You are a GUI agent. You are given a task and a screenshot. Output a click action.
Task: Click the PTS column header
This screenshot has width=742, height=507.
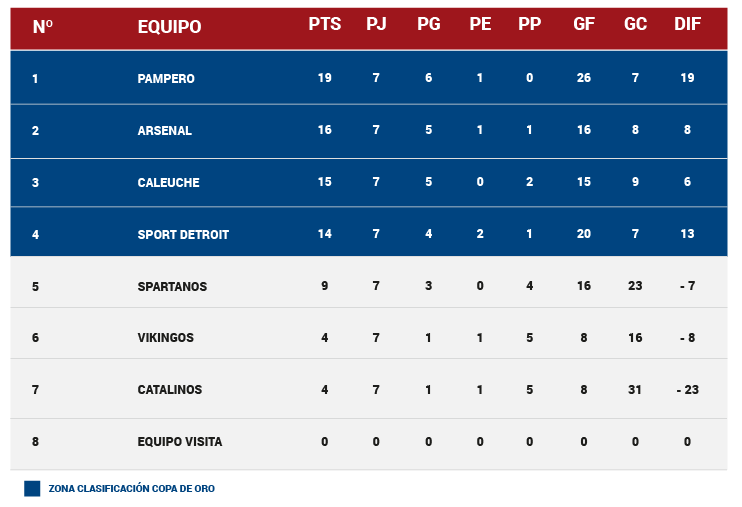(325, 24)
